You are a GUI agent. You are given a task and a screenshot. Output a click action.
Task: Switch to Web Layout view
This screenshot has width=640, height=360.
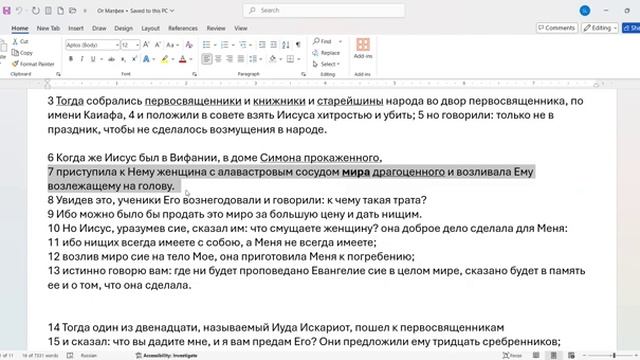click(571, 356)
